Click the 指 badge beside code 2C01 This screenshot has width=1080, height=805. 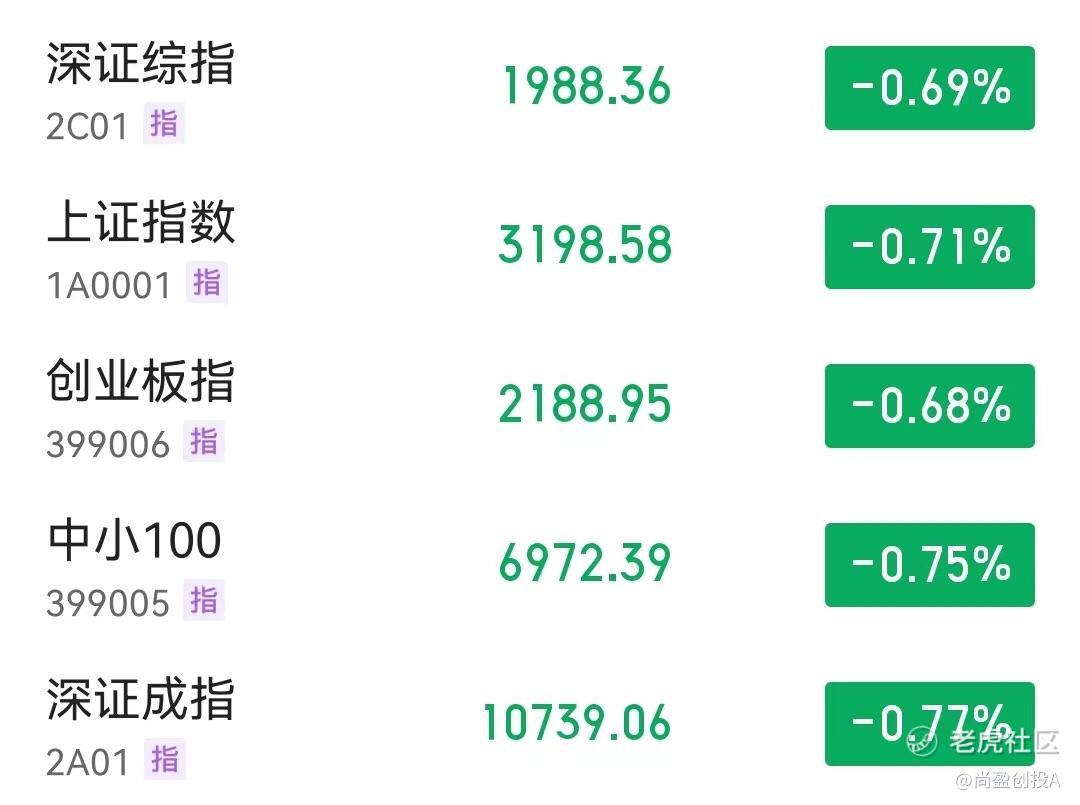164,124
